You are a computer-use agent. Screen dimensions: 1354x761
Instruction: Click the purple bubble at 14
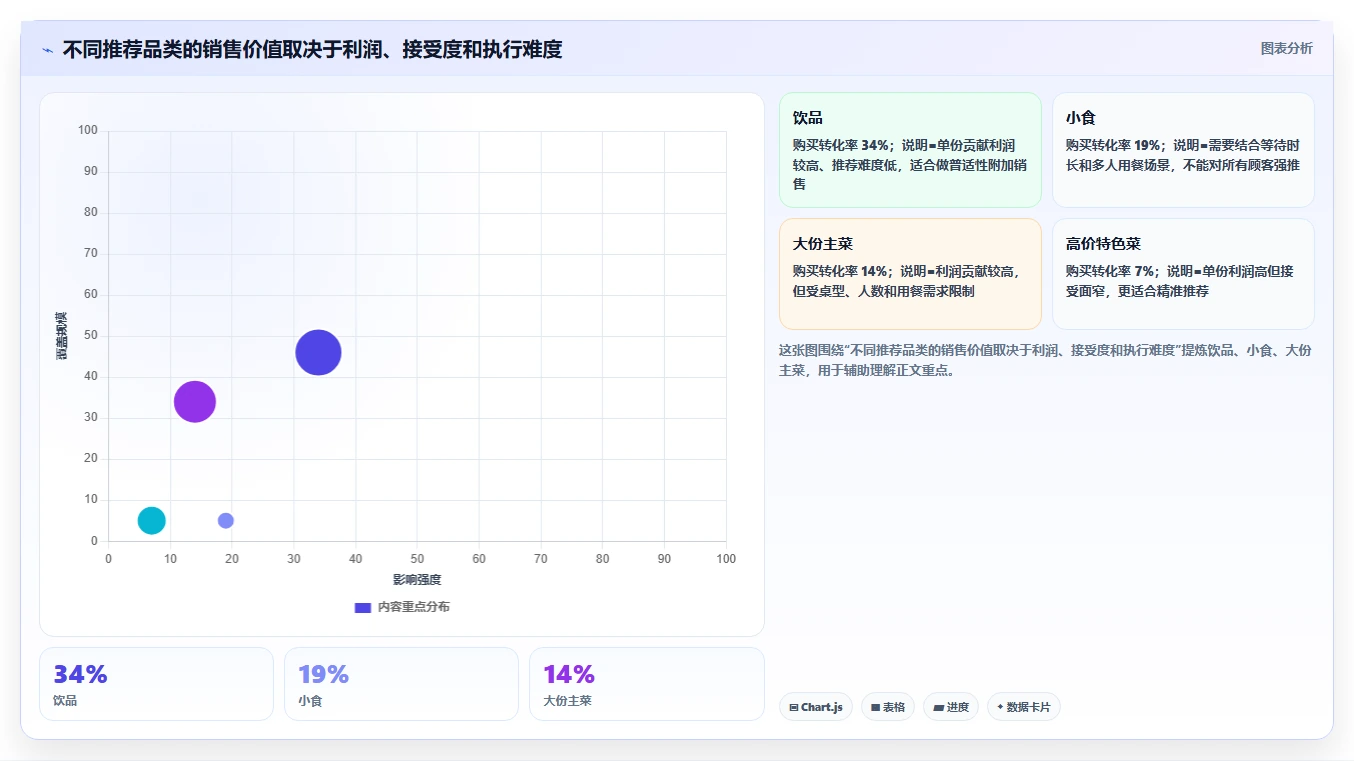pos(195,401)
